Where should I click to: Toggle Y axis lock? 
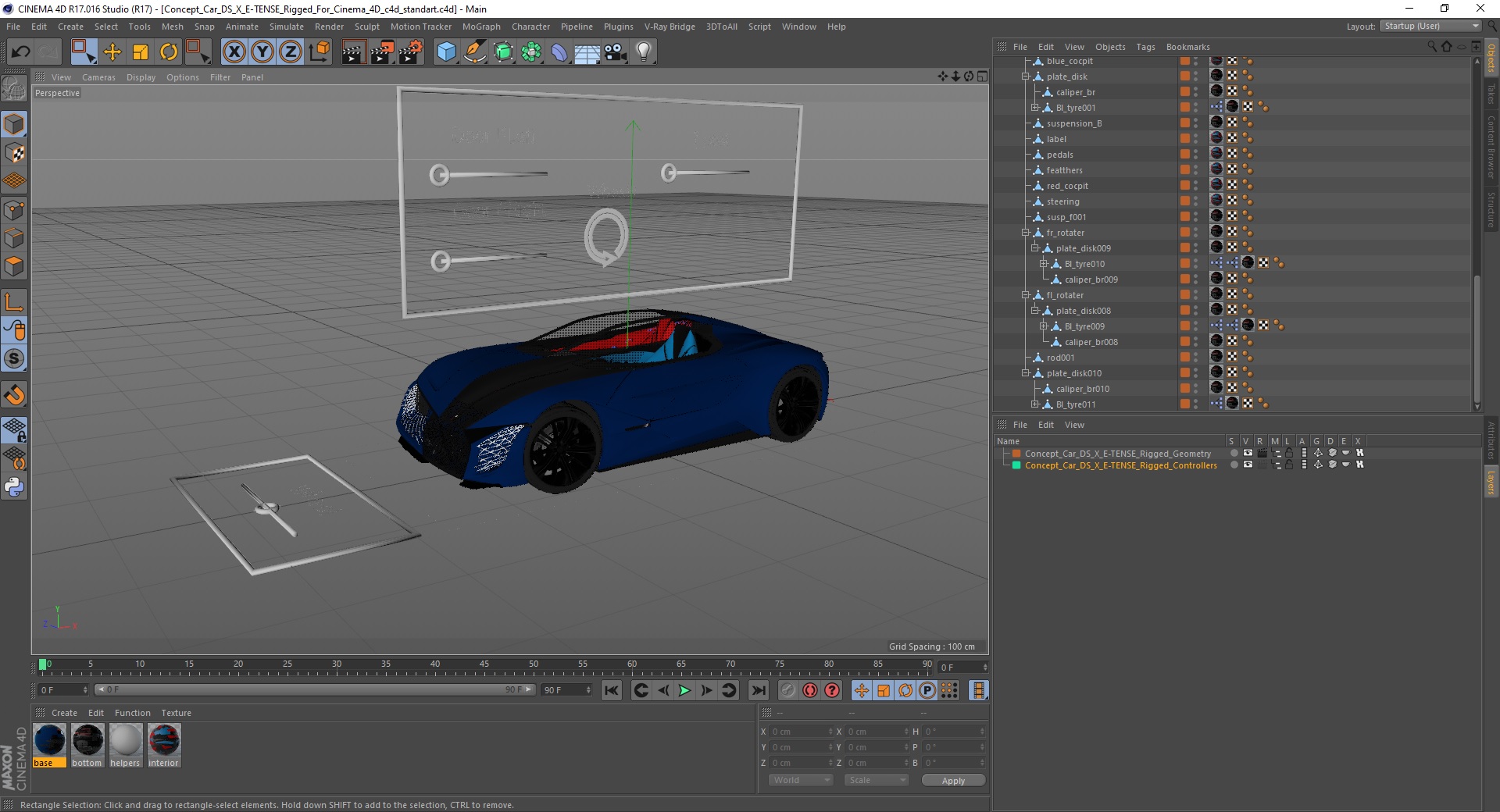262,52
